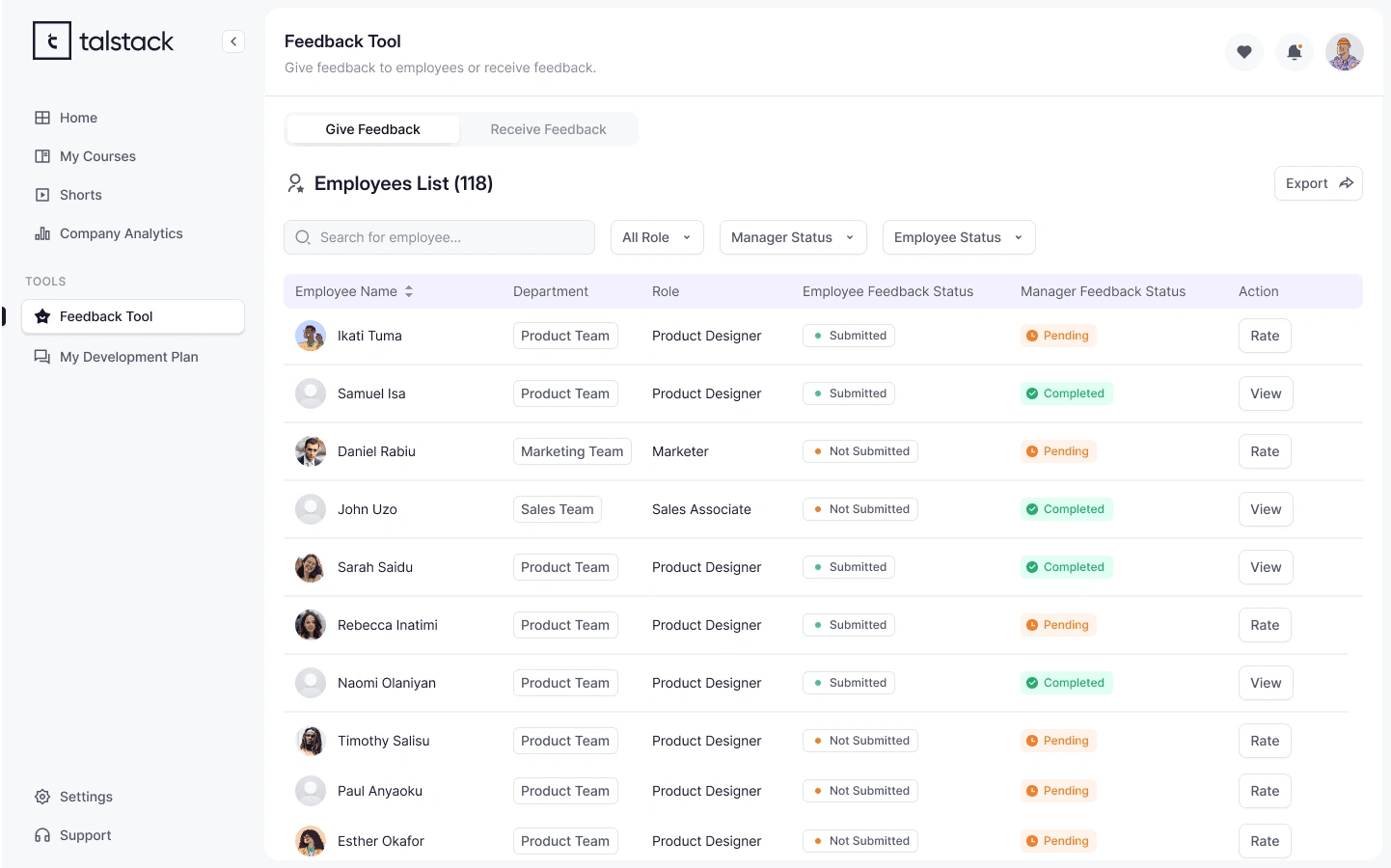Open My Development Plan in sidebar
The height and width of the screenshot is (868, 1391).
pyautogui.click(x=128, y=357)
